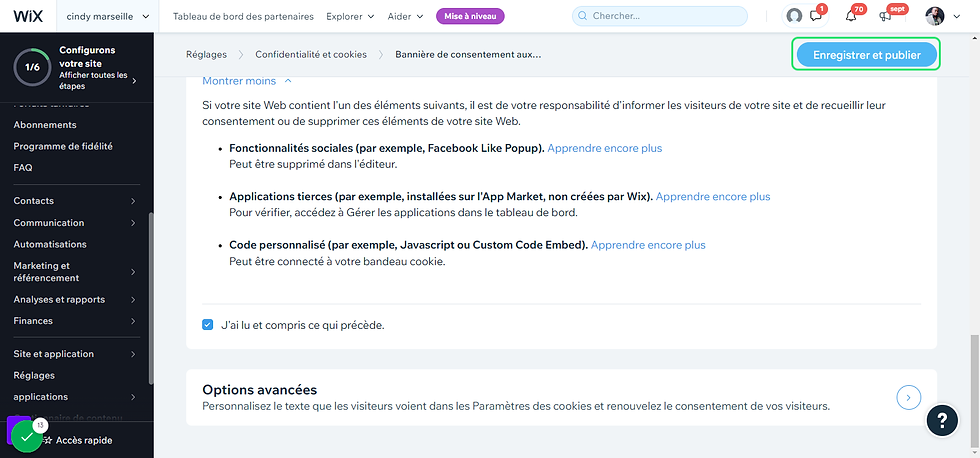Click the Chercher search field
Image resolution: width=980 pixels, height=458 pixels.
tap(660, 16)
